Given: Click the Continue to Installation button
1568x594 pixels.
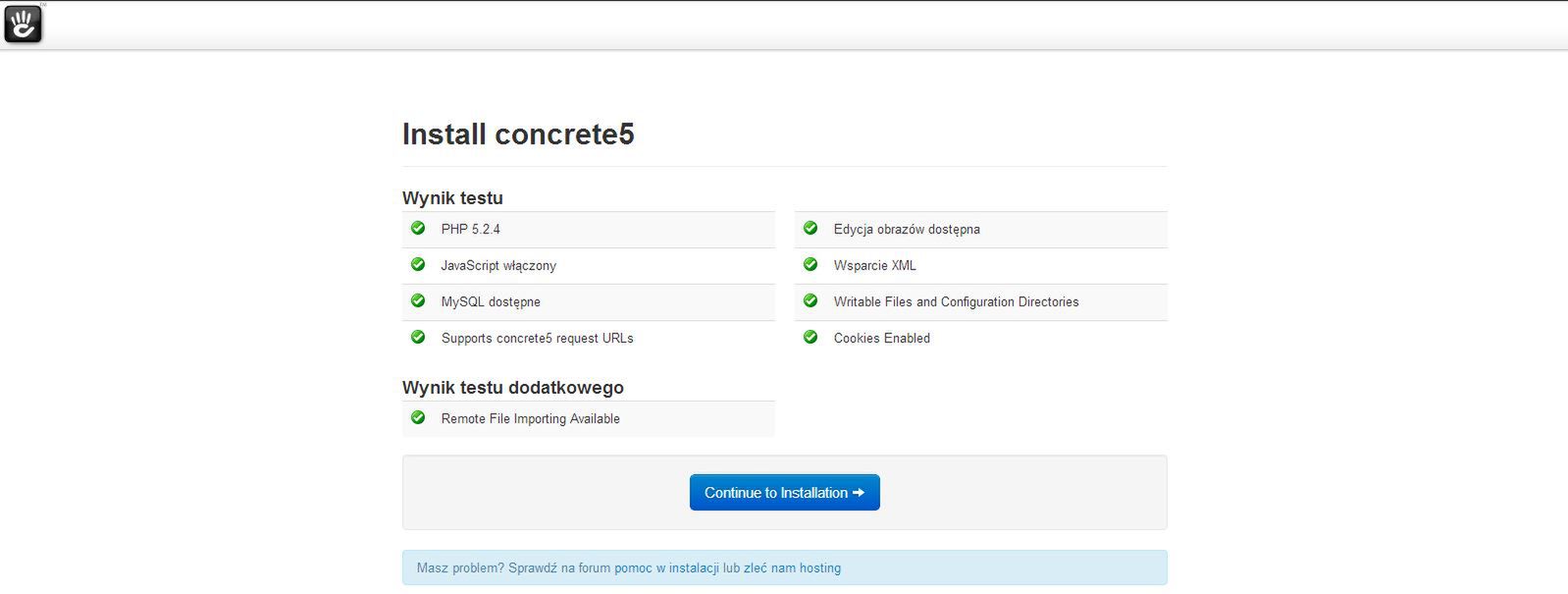Looking at the screenshot, I should [x=785, y=493].
